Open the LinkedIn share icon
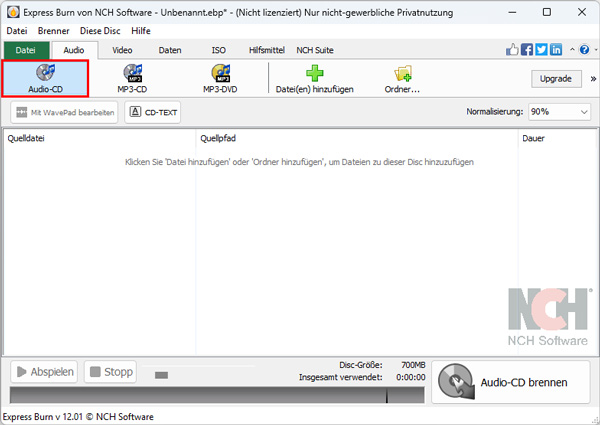This screenshot has width=600, height=425. coord(556,49)
